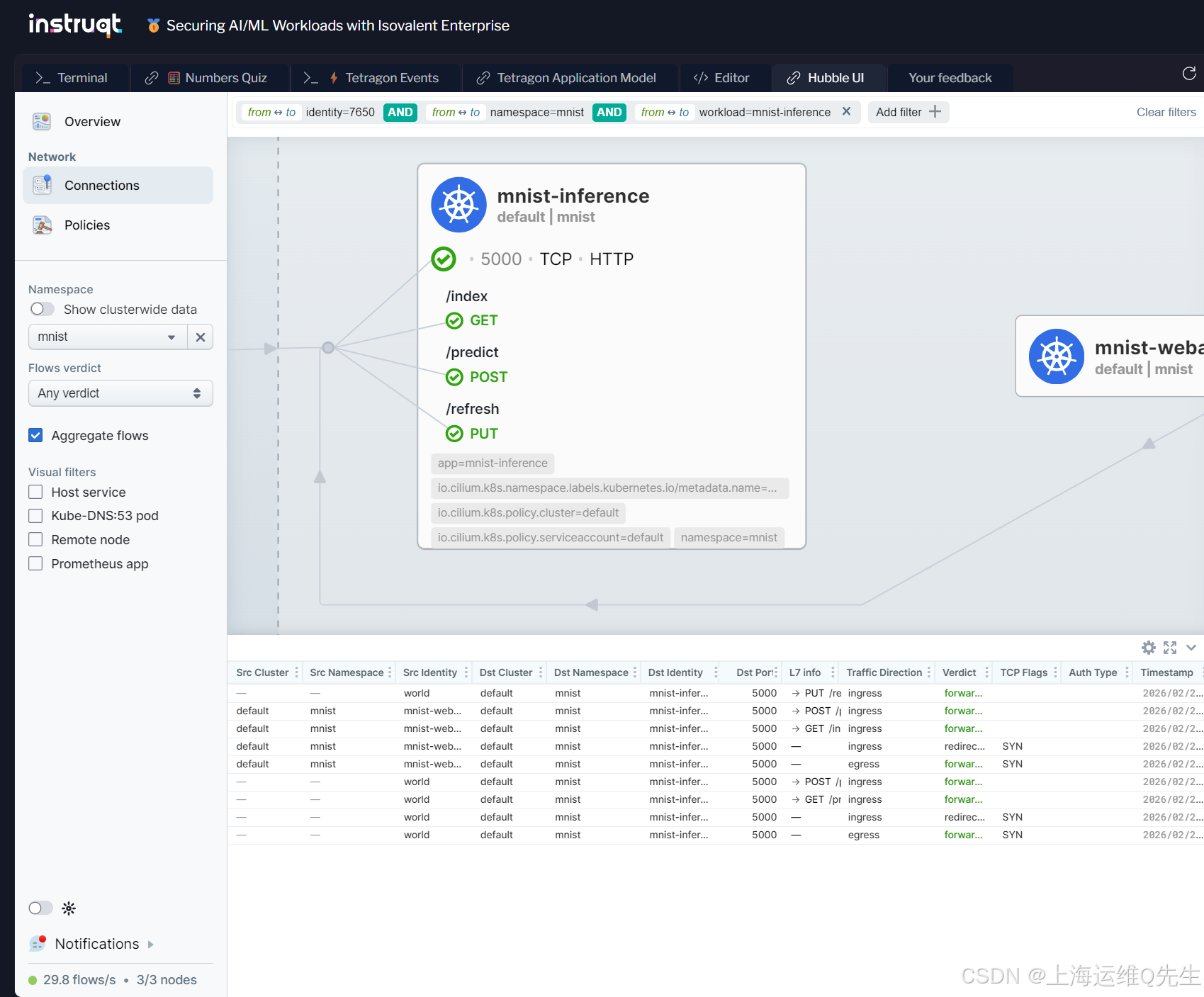Image resolution: width=1204 pixels, height=997 pixels.
Task: Open Dst Namespace column options menu
Action: 635,672
